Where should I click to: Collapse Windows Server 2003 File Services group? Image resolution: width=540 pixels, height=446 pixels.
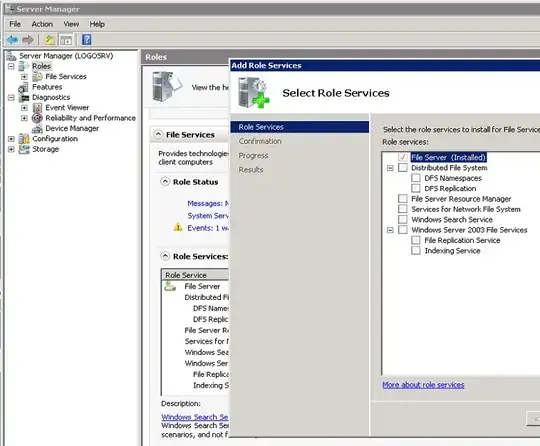(390, 230)
